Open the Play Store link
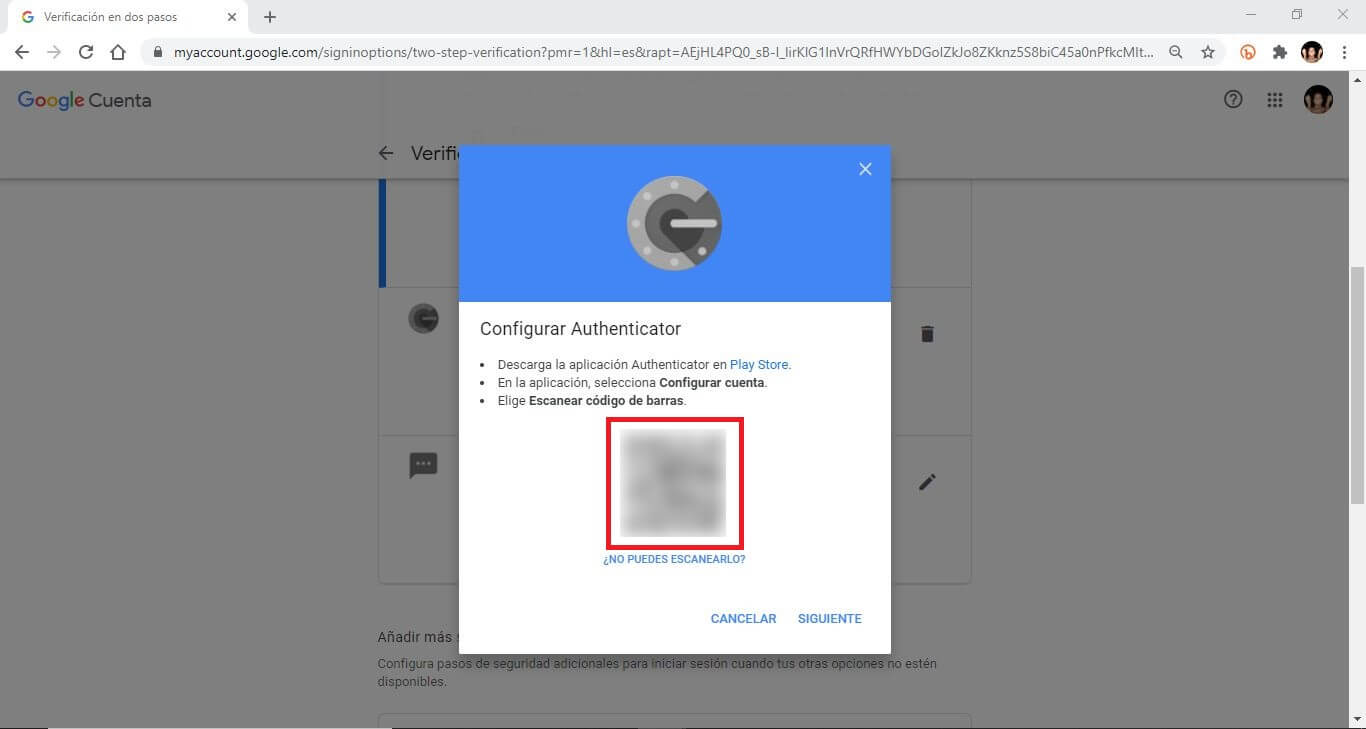The width and height of the screenshot is (1366, 729). (759, 365)
